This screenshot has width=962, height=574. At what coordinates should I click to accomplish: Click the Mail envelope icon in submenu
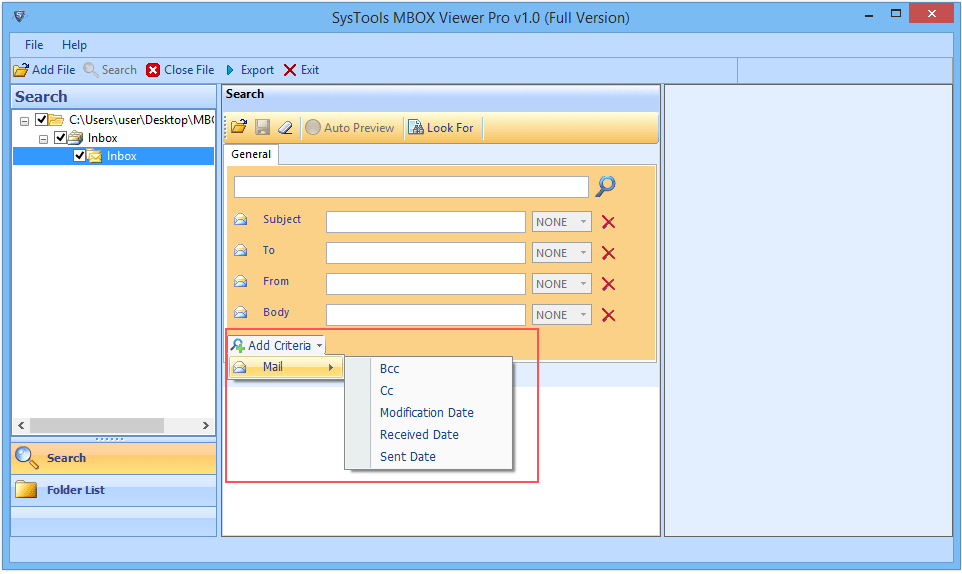240,367
